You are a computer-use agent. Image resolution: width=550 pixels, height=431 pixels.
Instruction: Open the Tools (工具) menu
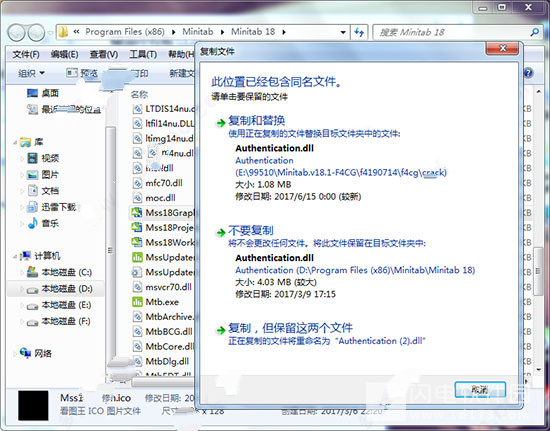click(143, 54)
